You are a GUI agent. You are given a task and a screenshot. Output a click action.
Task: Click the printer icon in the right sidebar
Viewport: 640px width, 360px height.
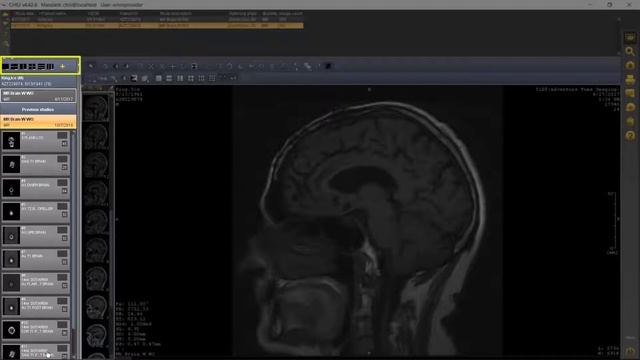tap(630, 79)
